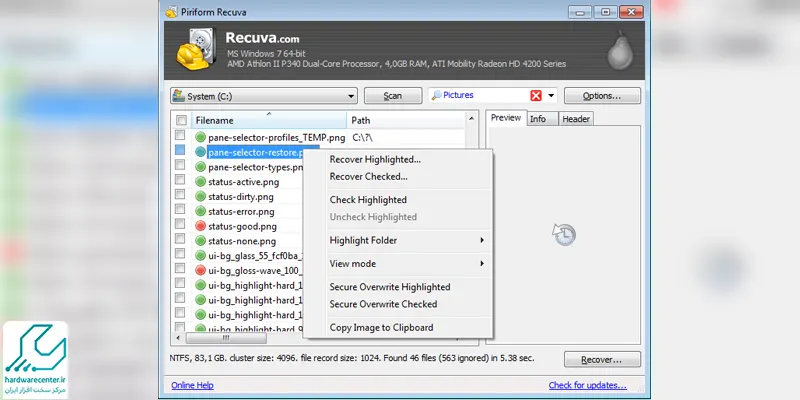Click the Recover... button
This screenshot has height=400, width=800.
[602, 360]
